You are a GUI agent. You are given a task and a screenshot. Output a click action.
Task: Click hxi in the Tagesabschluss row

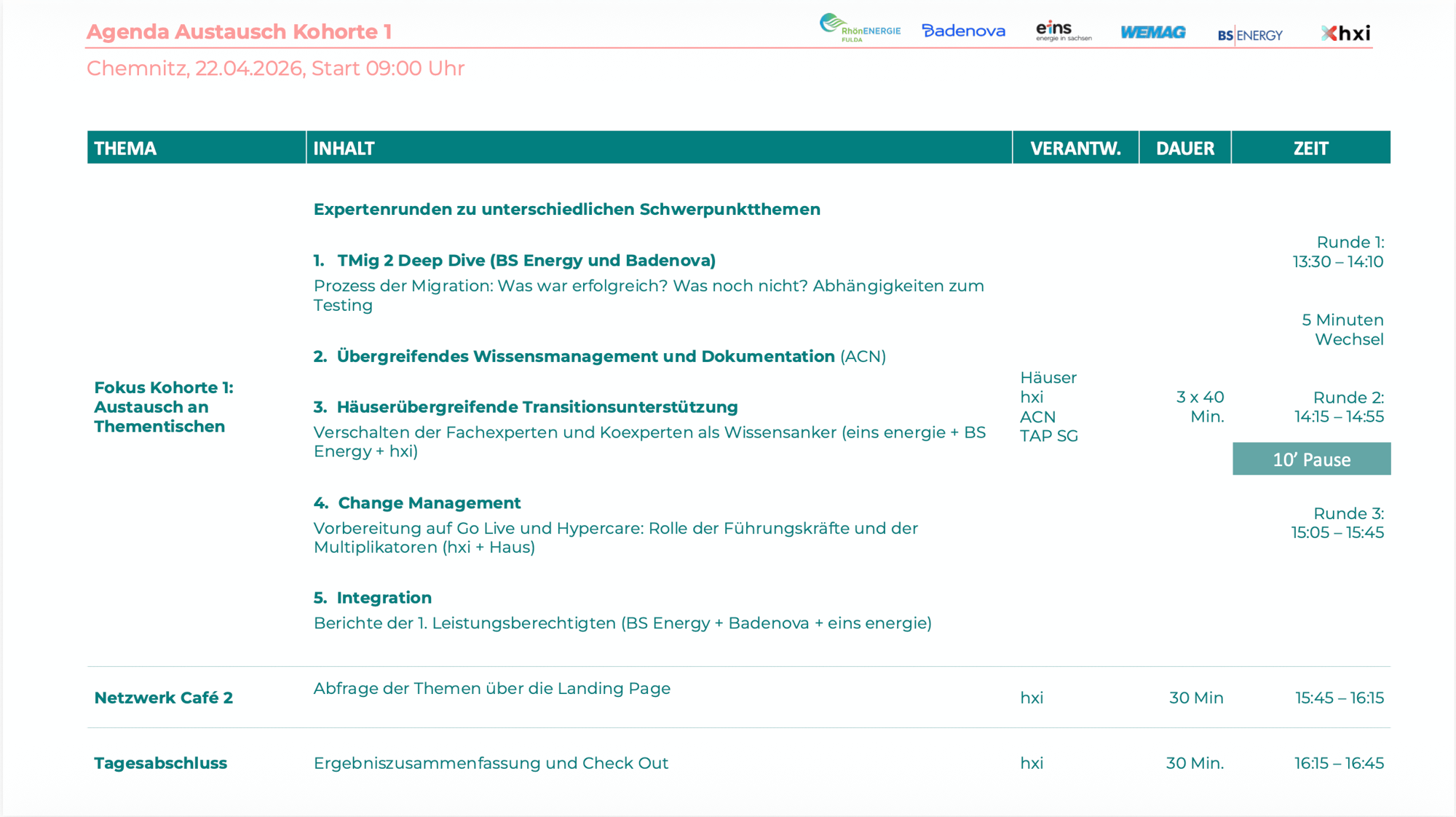tap(1032, 763)
